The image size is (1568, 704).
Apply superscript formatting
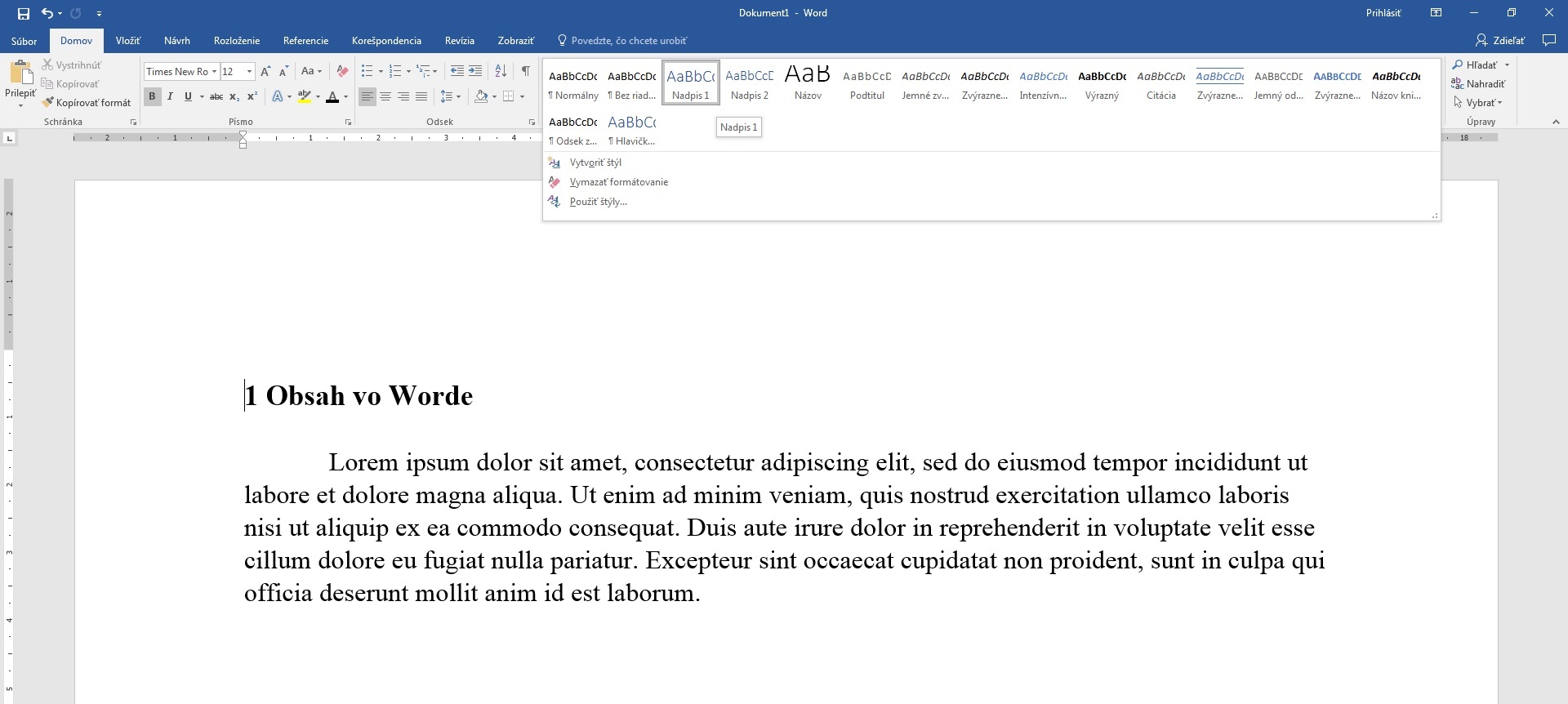coord(252,96)
